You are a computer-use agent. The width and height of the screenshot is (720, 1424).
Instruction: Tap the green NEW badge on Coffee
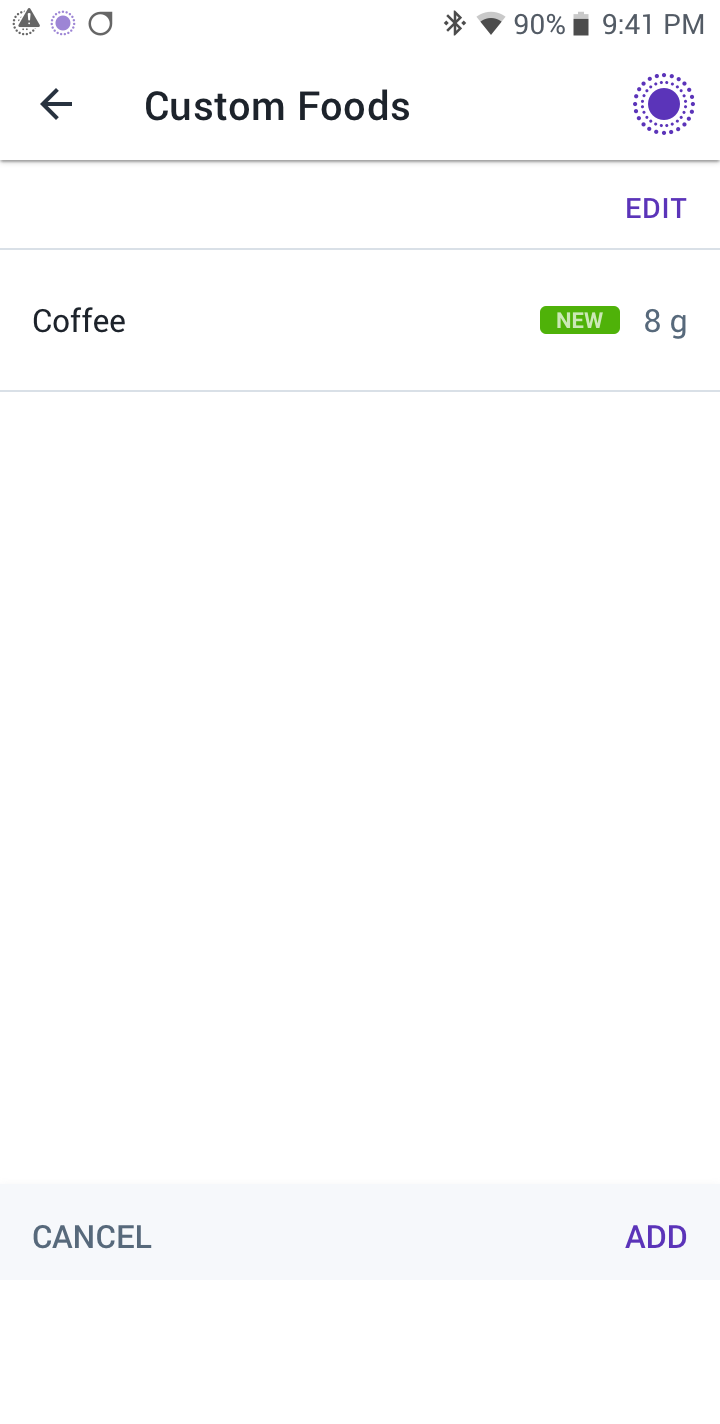point(580,320)
